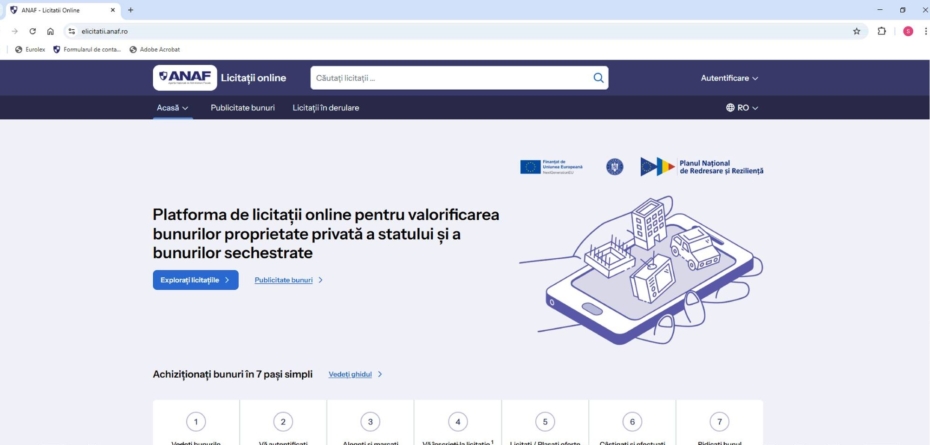Close the ANAF - Licitatii Online tab
This screenshot has height=445, width=930.
pyautogui.click(x=113, y=10)
